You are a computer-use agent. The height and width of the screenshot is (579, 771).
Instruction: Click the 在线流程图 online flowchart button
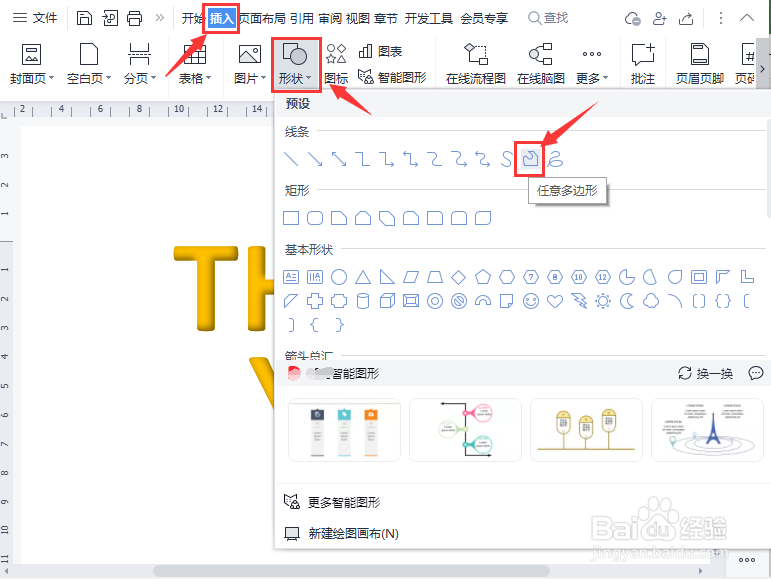point(475,64)
